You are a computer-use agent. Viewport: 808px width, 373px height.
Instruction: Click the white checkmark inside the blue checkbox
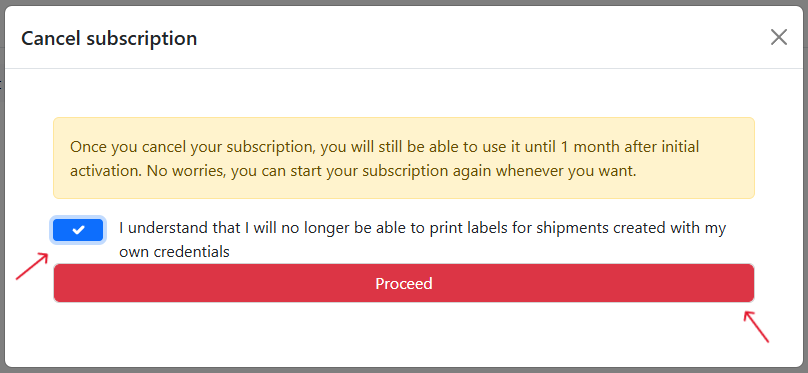[x=78, y=230]
